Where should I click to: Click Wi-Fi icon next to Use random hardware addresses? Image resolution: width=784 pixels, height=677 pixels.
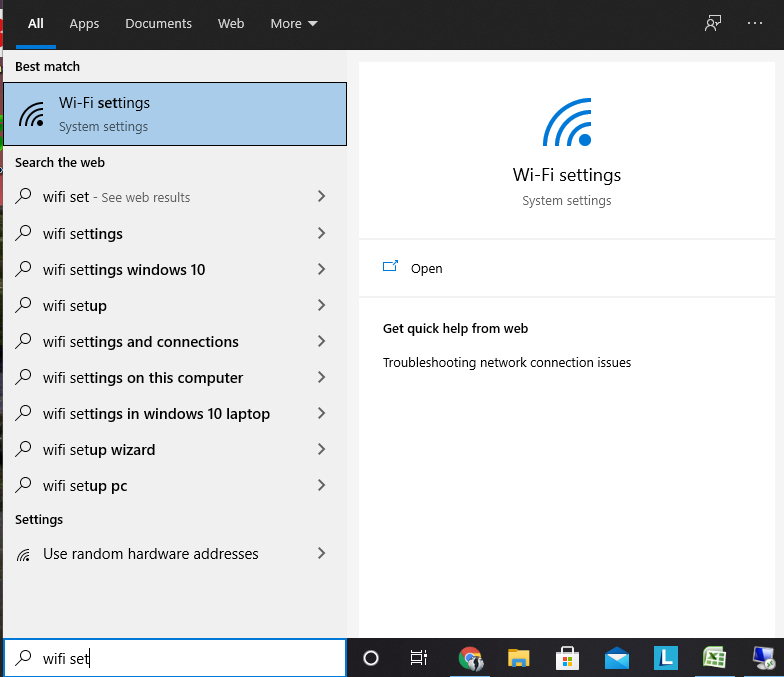23,554
